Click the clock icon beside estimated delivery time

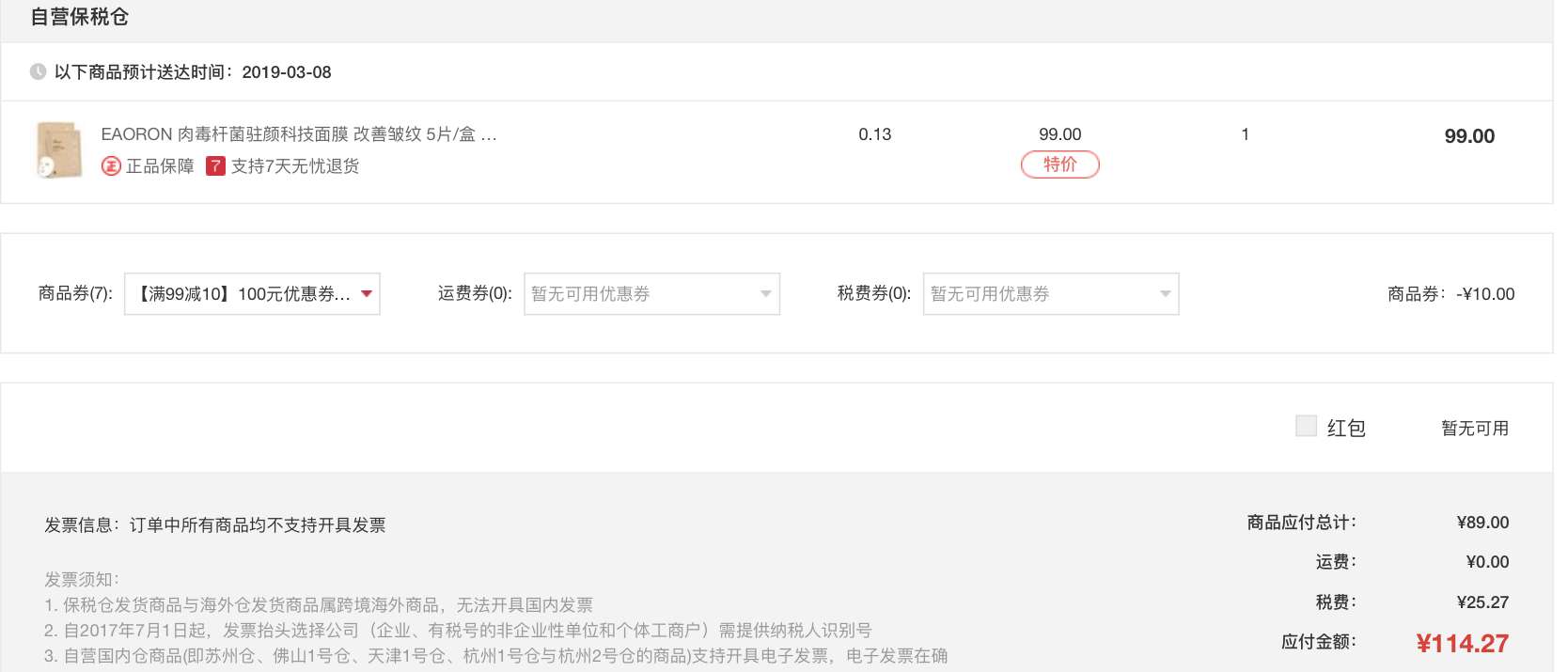[38, 72]
